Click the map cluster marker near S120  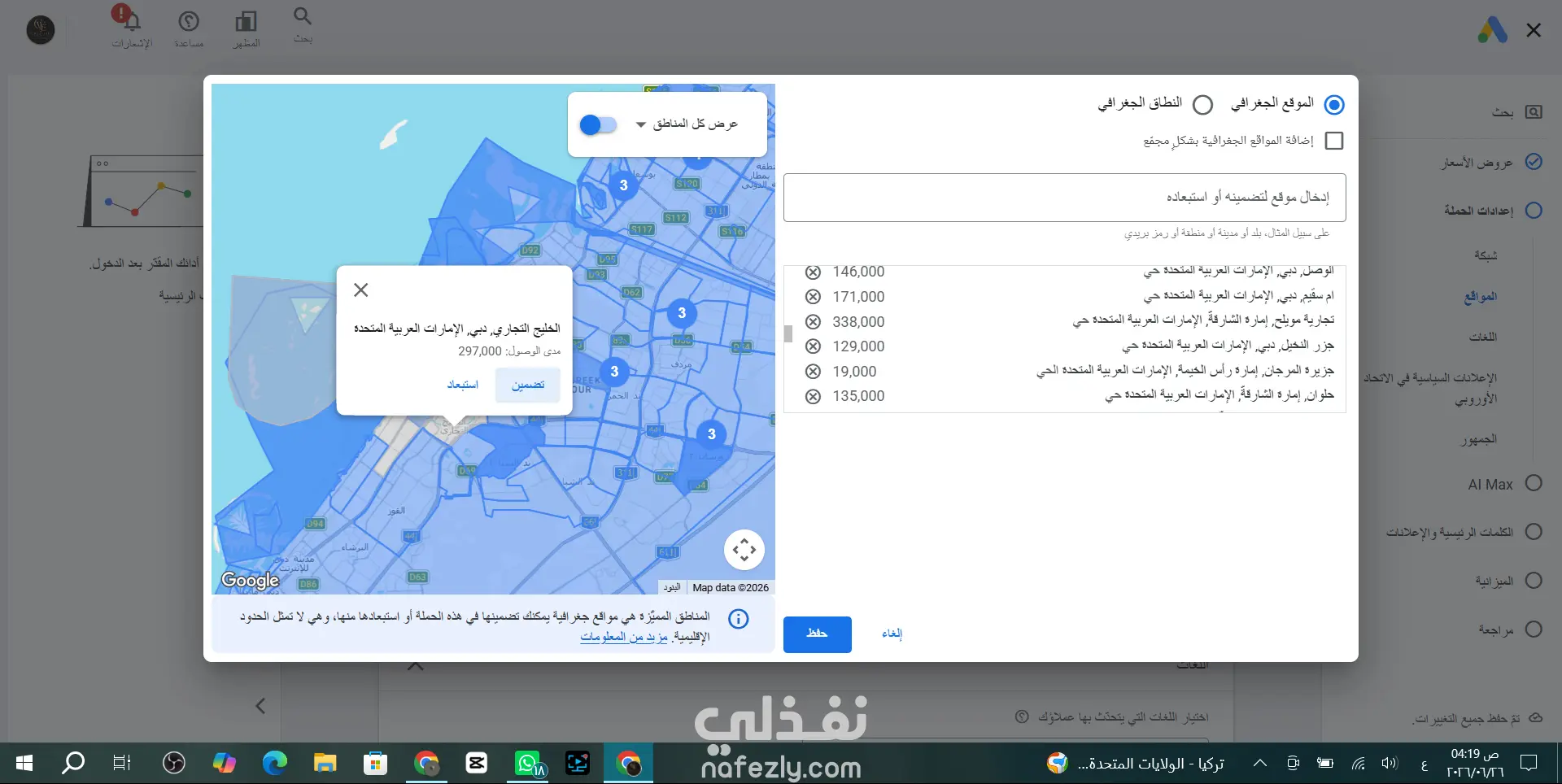(x=624, y=185)
